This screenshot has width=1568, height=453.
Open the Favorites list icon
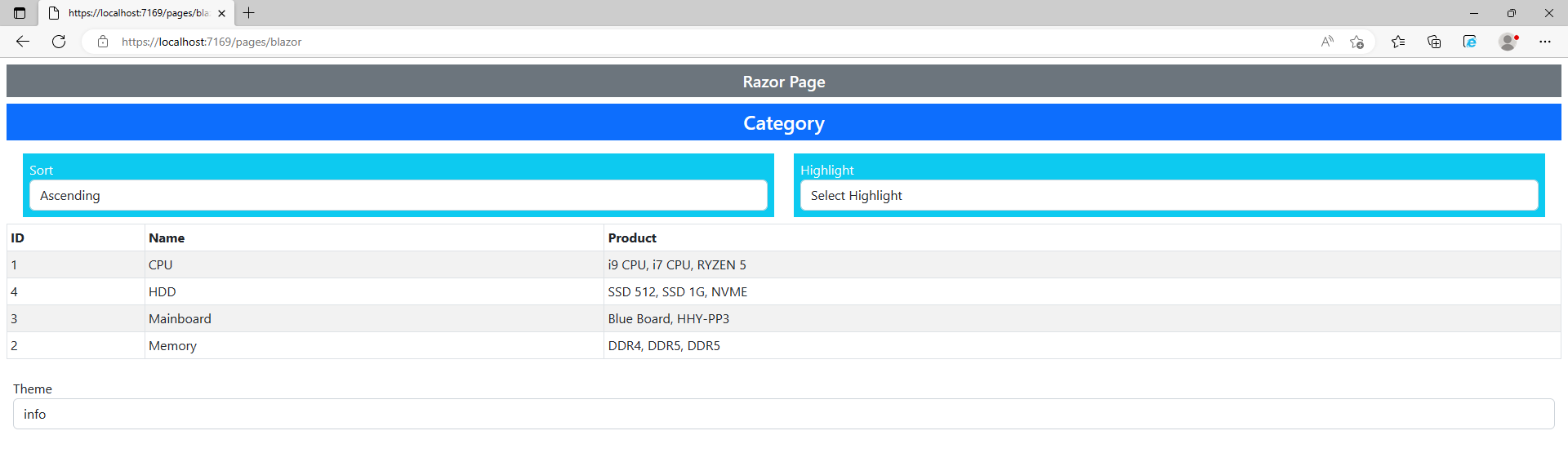[x=1398, y=42]
